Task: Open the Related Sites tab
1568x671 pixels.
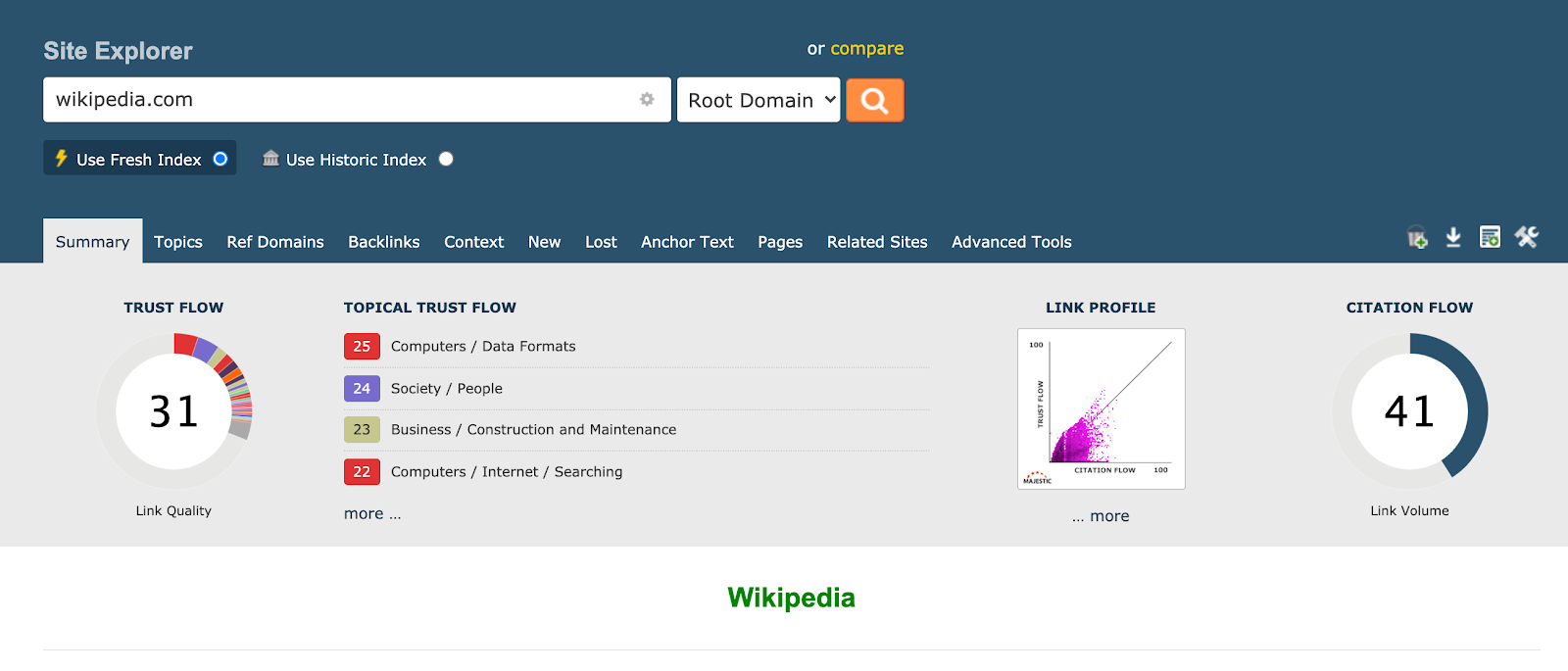Action: coord(877,242)
